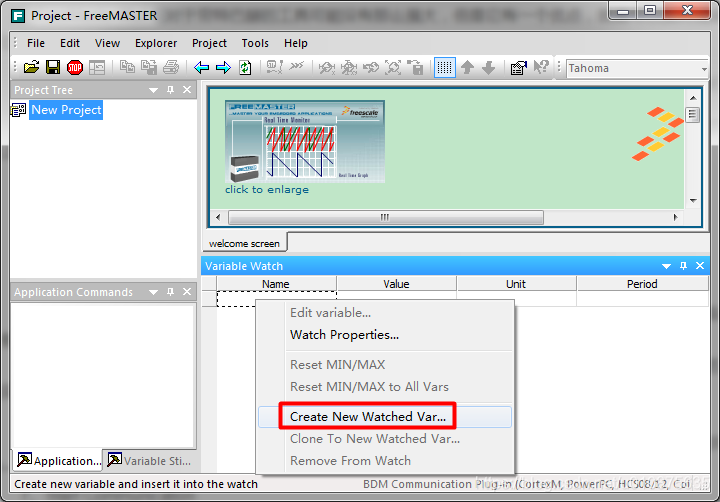
Task: Switch to the Variable Stimulus bottom tab
Action: tap(150, 460)
